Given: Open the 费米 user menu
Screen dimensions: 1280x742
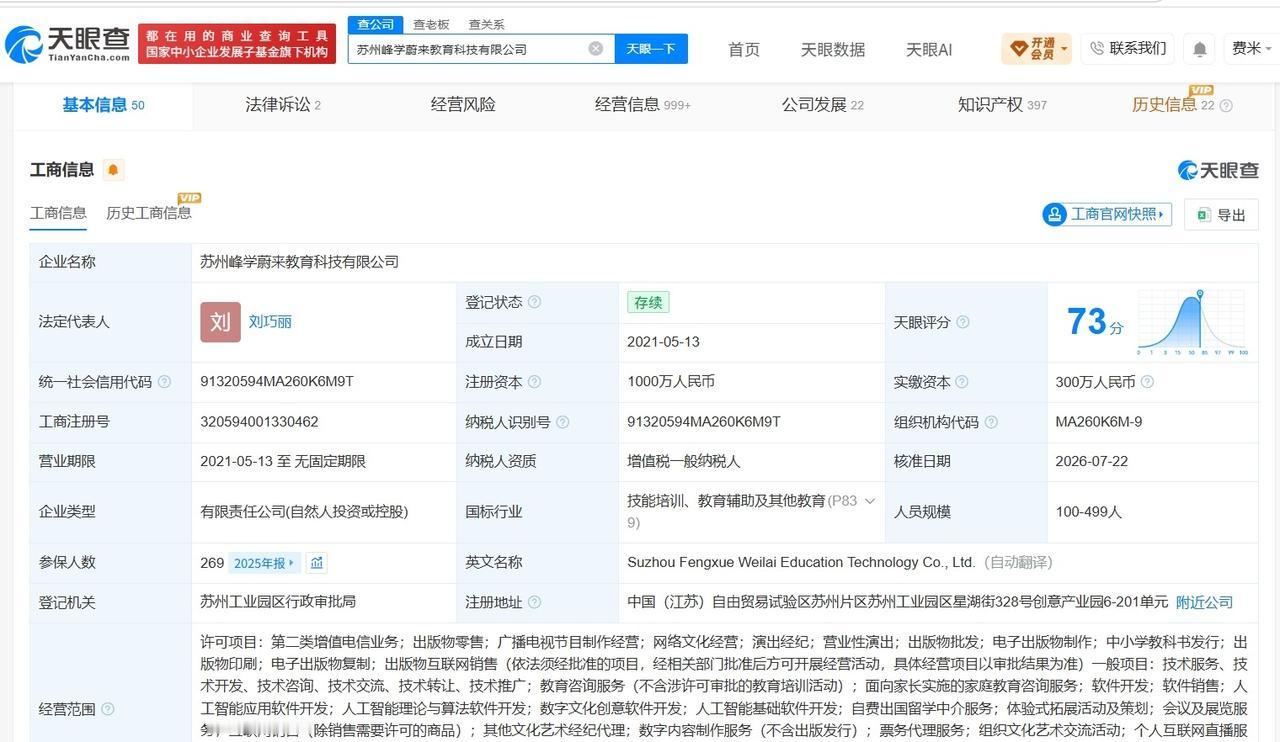Looking at the screenshot, I should 1250,48.
